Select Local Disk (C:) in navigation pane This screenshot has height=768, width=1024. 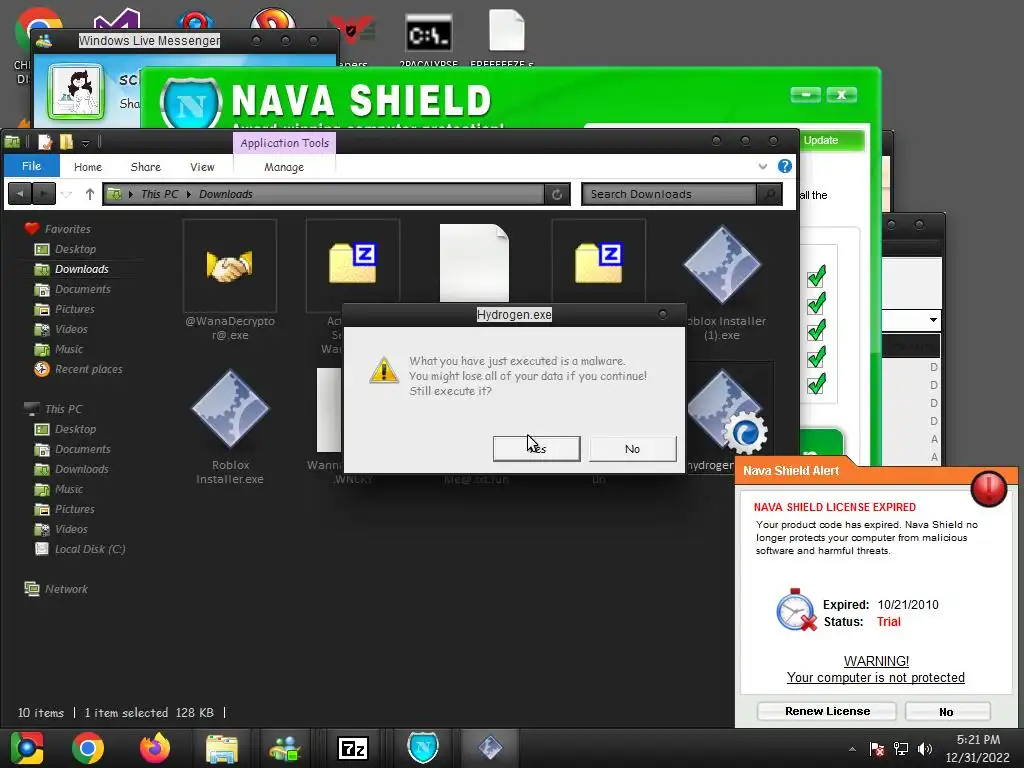(89, 549)
